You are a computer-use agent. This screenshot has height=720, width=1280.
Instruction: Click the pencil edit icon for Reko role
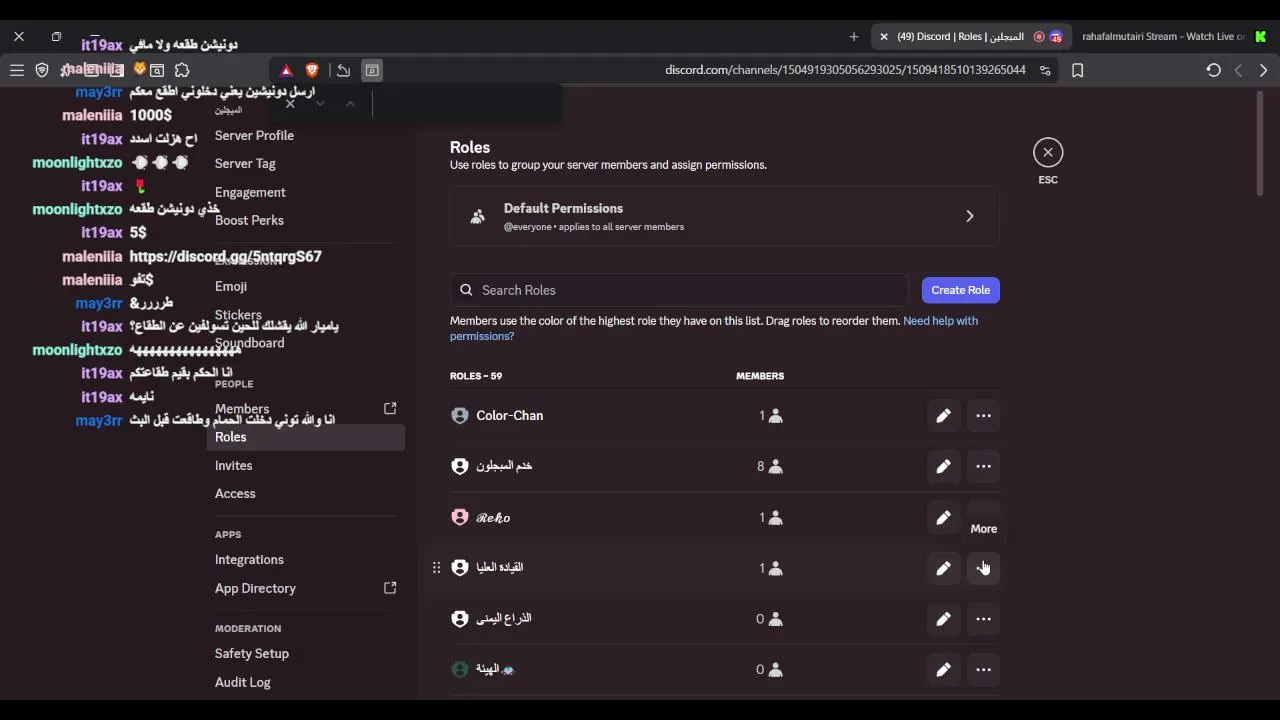[x=943, y=518]
